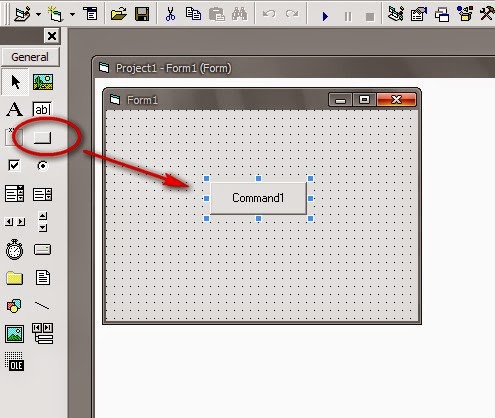Viewport: 495px width, 418px height.
Task: Select the PictureBox tool
Action: click(x=43, y=82)
